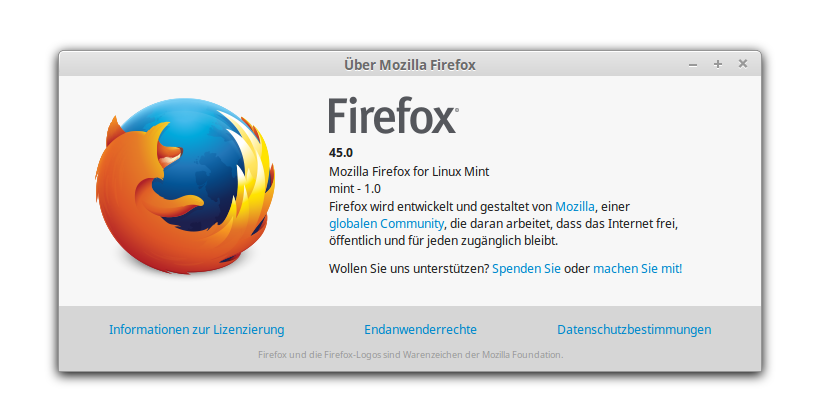Follow the globalen Community link
This screenshot has width=840, height=419.
click(x=386, y=223)
